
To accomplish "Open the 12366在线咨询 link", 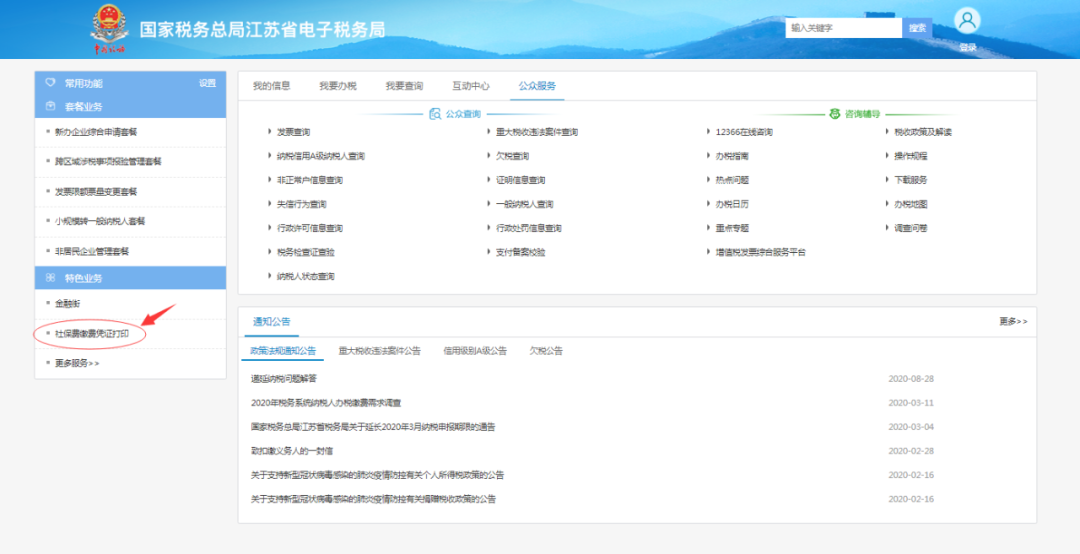I will [x=744, y=132].
